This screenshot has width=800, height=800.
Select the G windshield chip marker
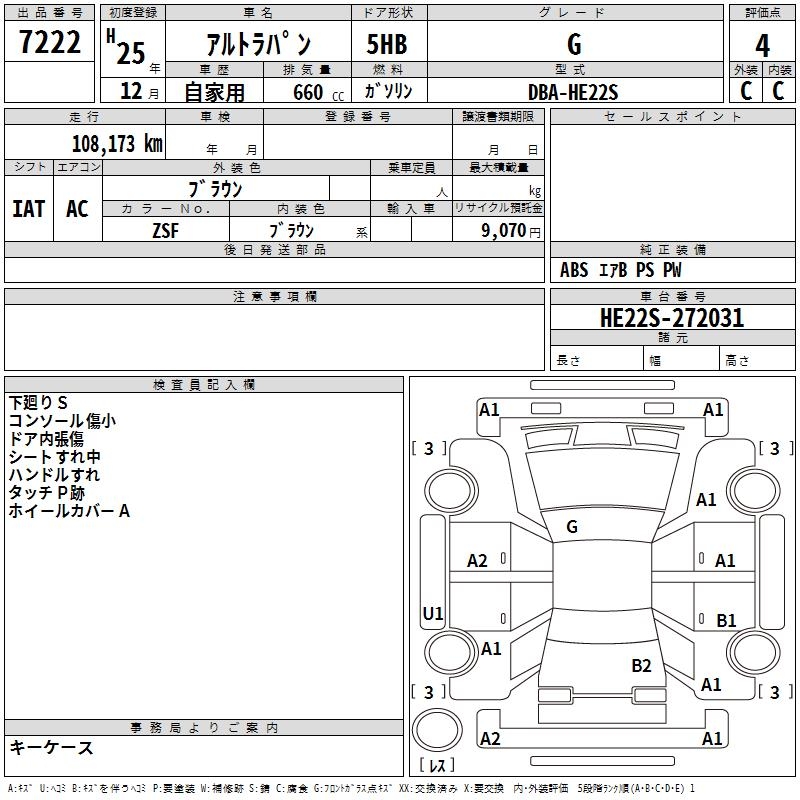(572, 527)
